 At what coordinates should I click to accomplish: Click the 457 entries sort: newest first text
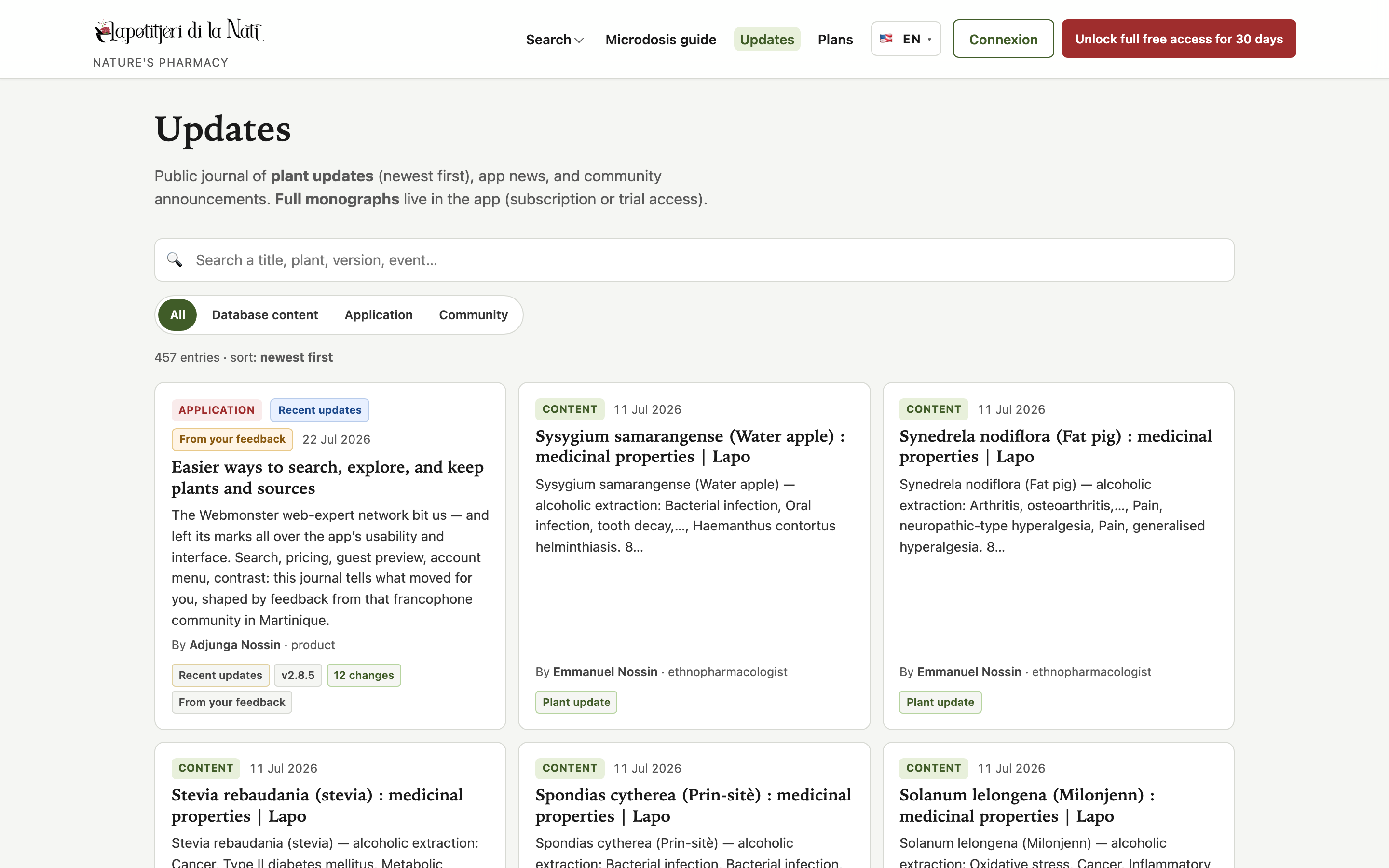244,357
